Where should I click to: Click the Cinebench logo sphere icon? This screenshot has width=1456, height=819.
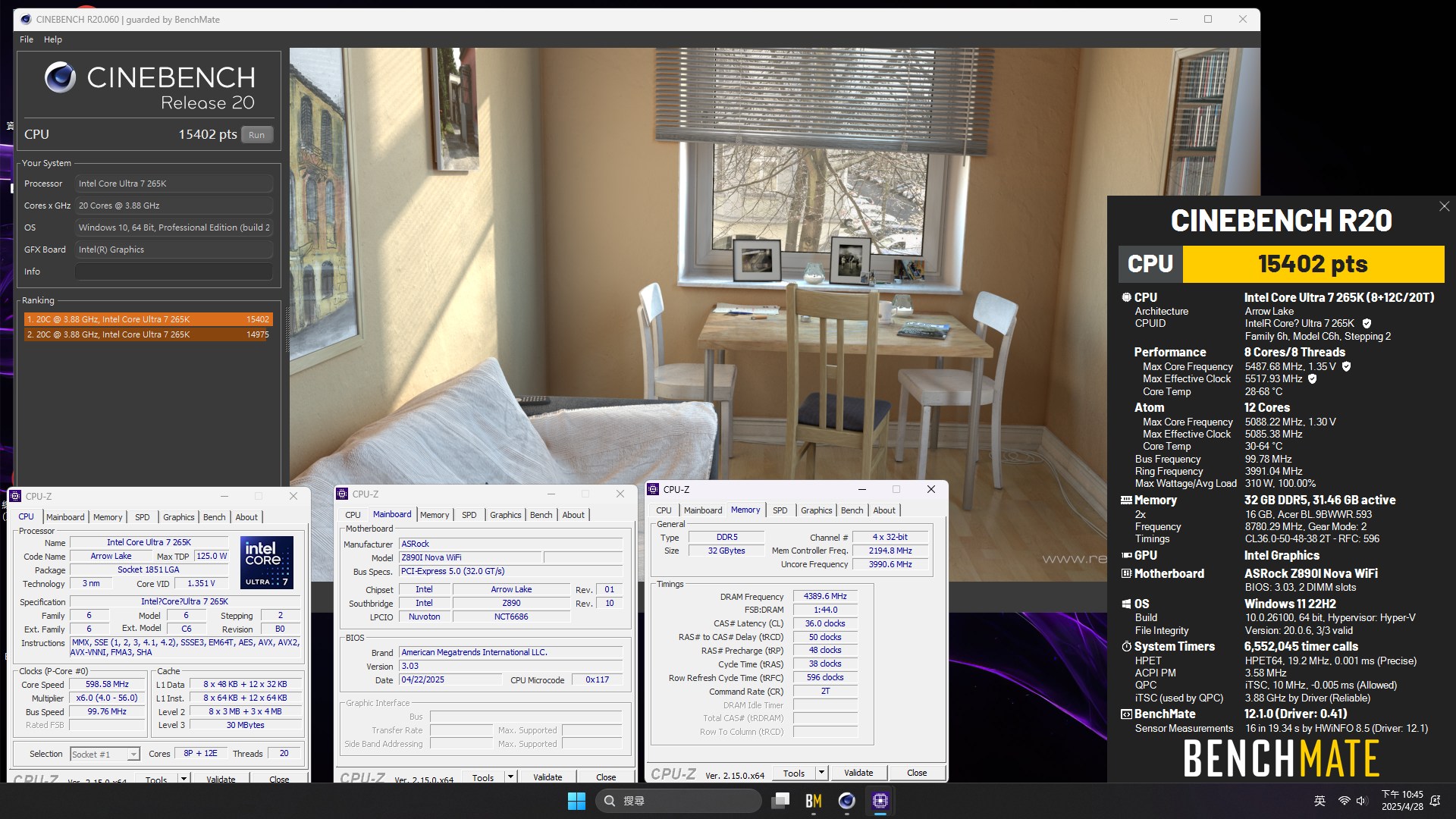60,77
